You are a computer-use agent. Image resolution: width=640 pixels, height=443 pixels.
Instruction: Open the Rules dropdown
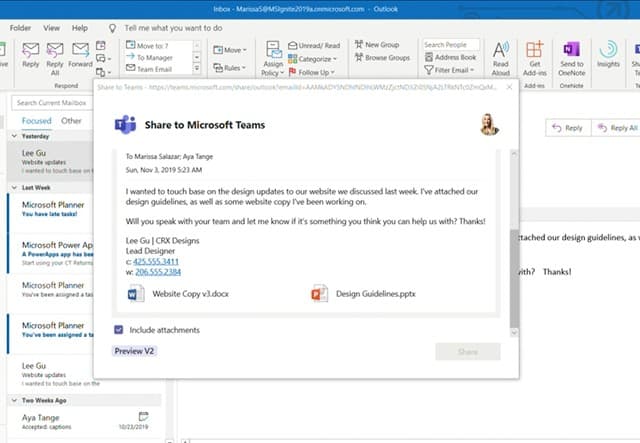[229, 67]
